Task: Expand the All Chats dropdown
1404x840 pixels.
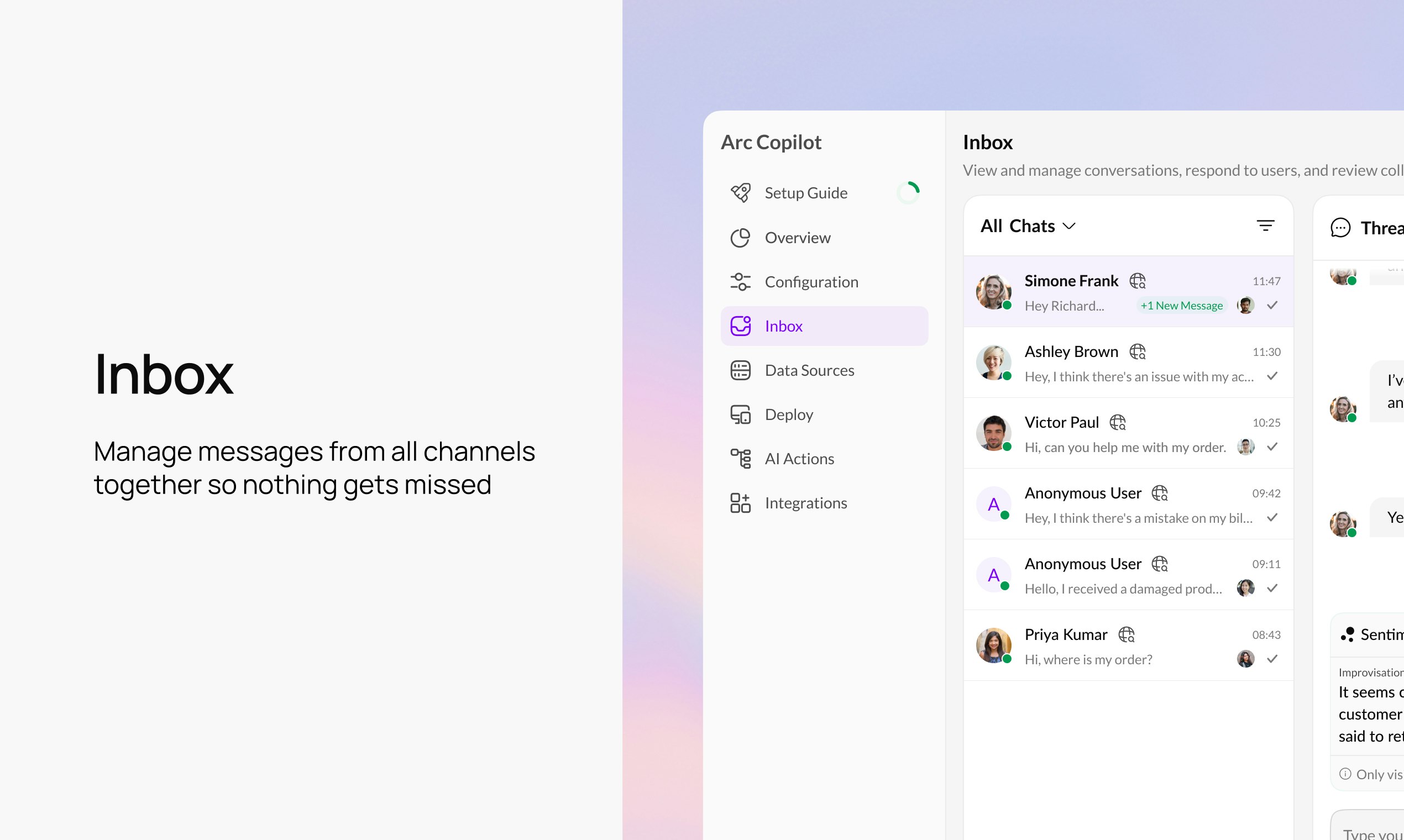Action: point(1017,226)
